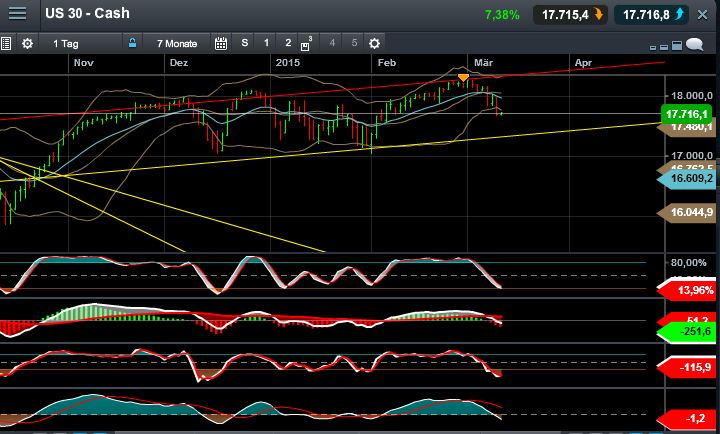720x434 pixels.
Task: Click the red -115,9 indicator value label
Action: [x=687, y=367]
